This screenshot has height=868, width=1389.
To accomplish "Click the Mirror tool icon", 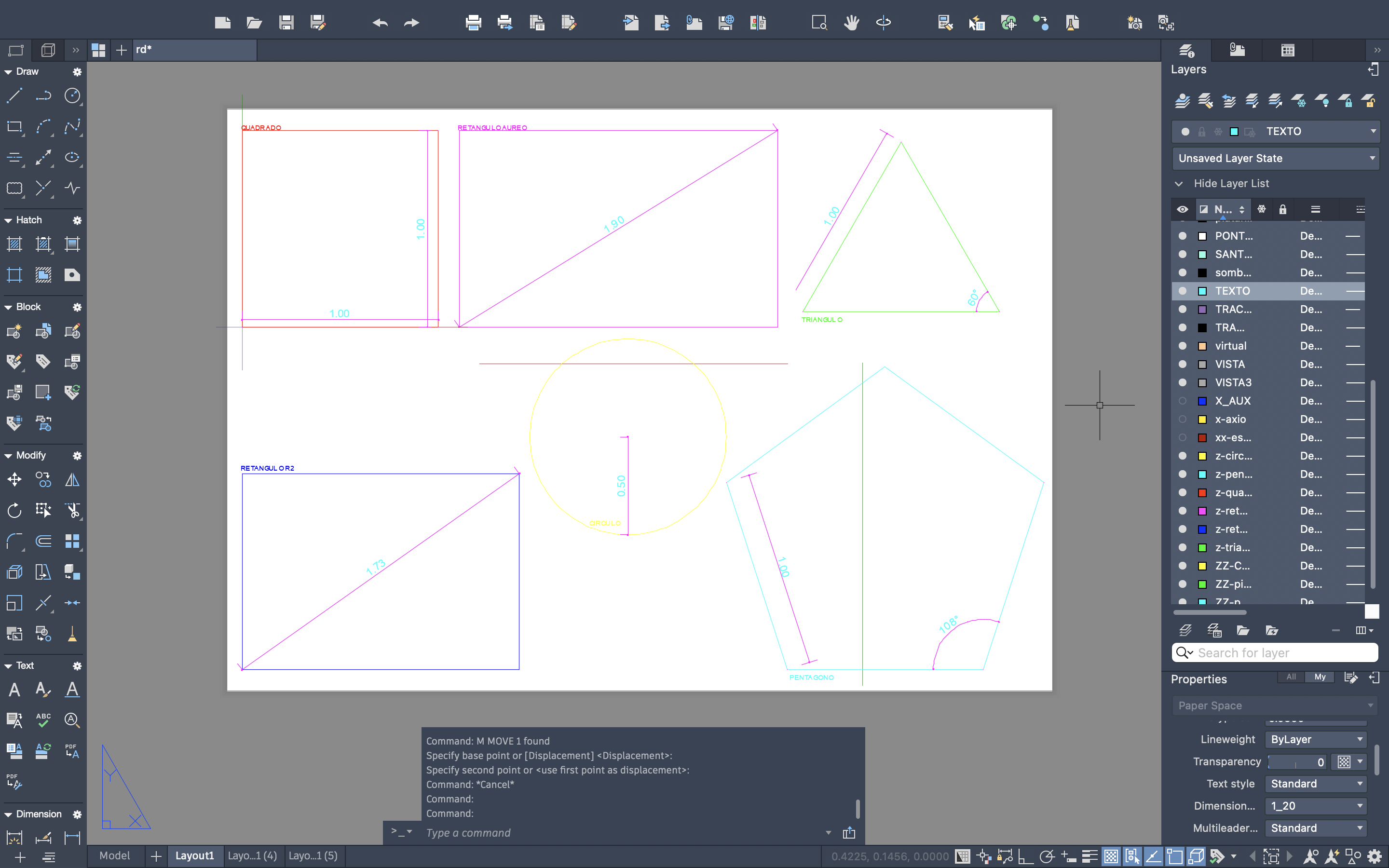I will click(72, 479).
